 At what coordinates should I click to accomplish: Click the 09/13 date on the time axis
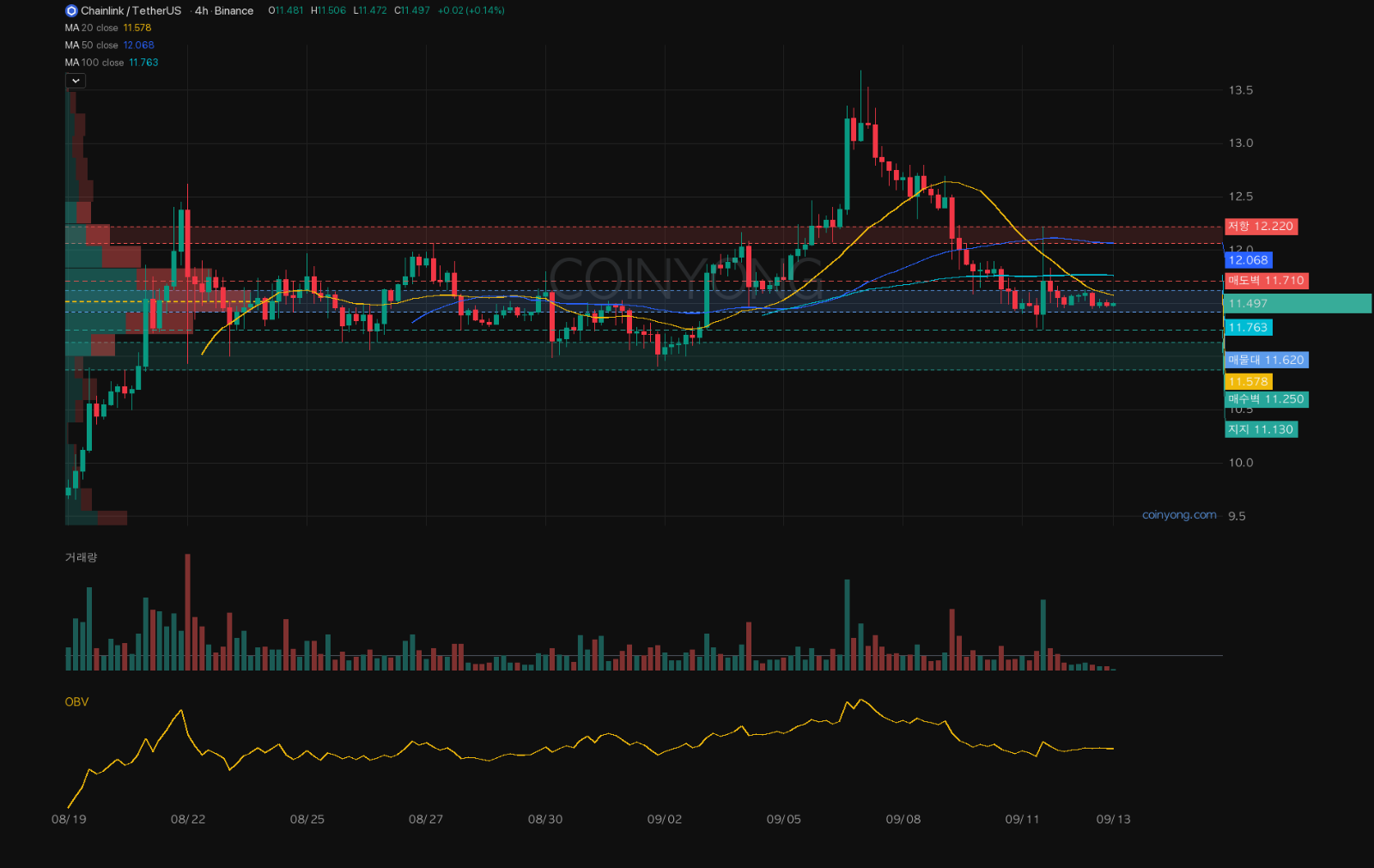(x=1114, y=819)
